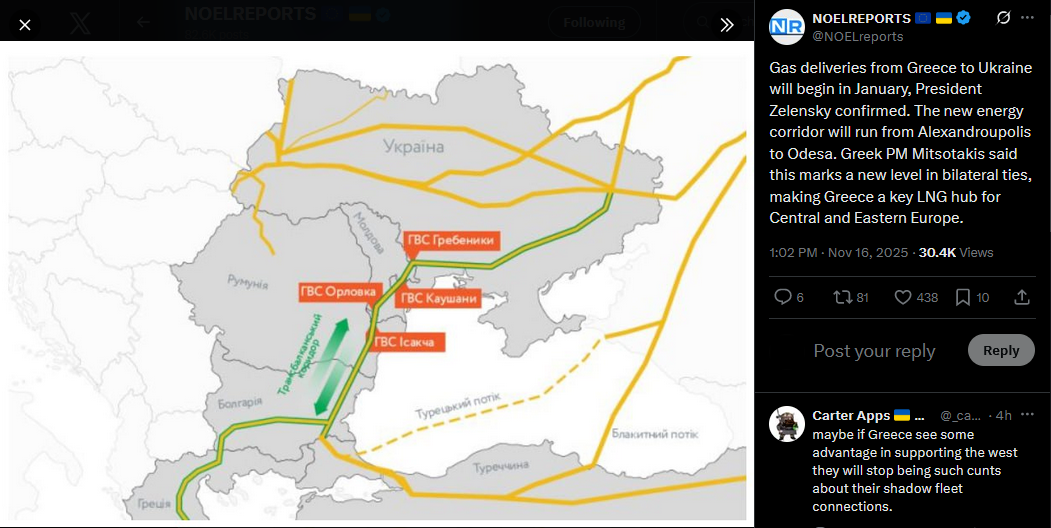Open the post timestamp Nov 16, 2025

[x=839, y=253]
